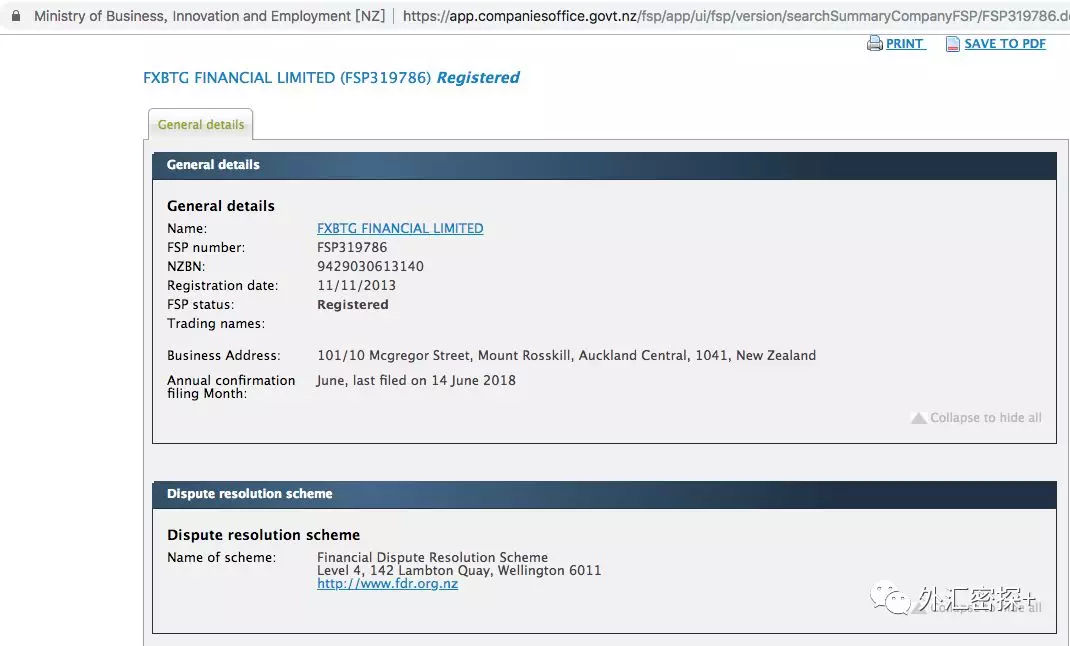The width and height of the screenshot is (1070, 646).
Task: Switch to the General details tab
Action: pyautogui.click(x=201, y=125)
